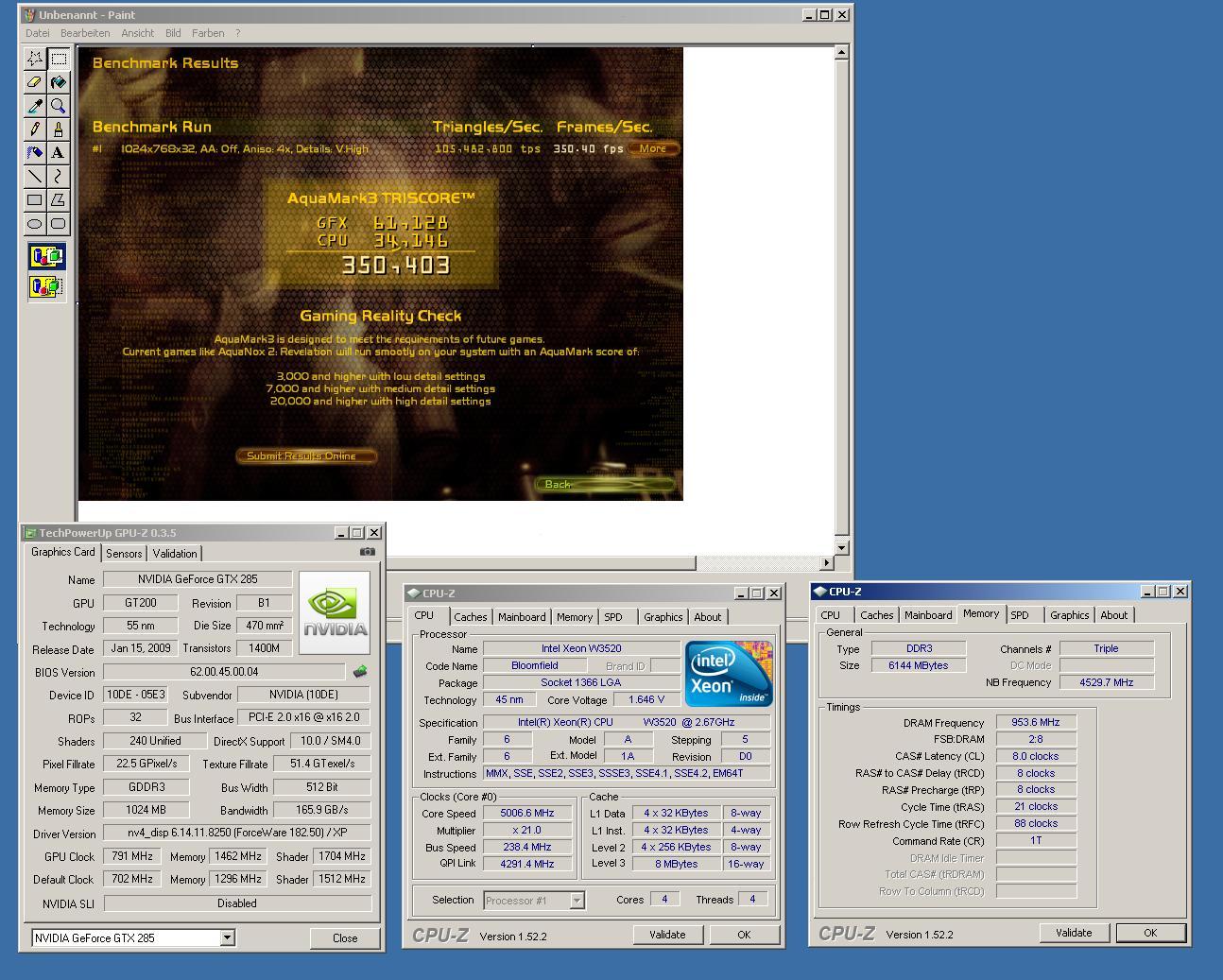Switch to the Validation tab in GPU-Z
Image resolution: width=1223 pixels, height=980 pixels.
[175, 554]
